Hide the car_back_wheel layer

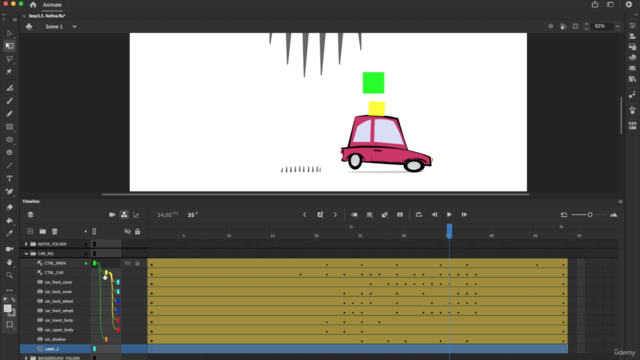[40, 301]
